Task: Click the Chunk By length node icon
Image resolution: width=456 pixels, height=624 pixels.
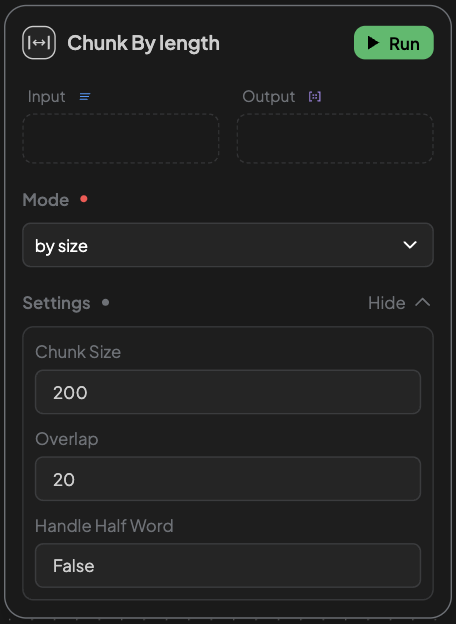Action: click(x=39, y=43)
